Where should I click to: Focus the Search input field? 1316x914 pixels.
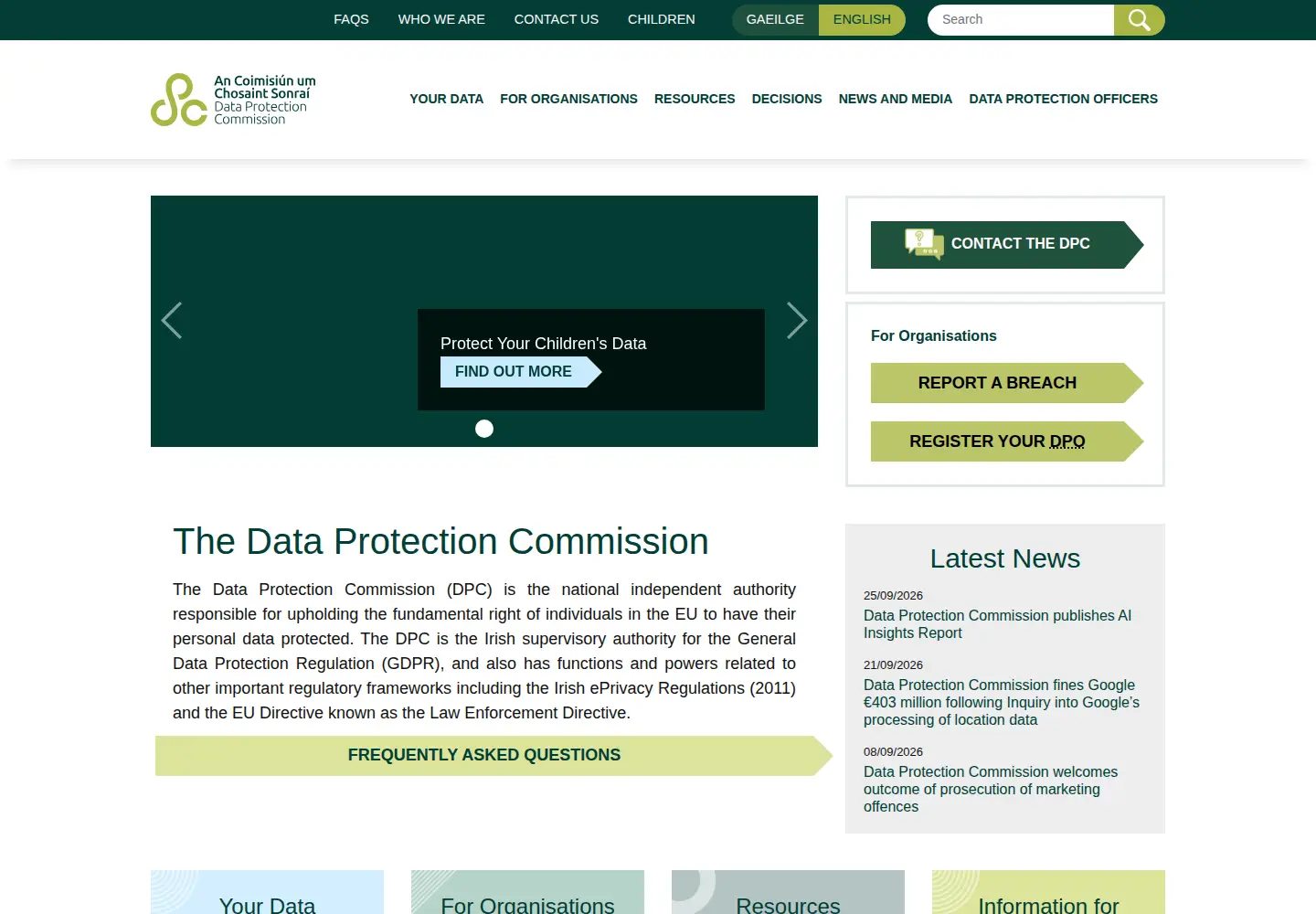click(1021, 20)
